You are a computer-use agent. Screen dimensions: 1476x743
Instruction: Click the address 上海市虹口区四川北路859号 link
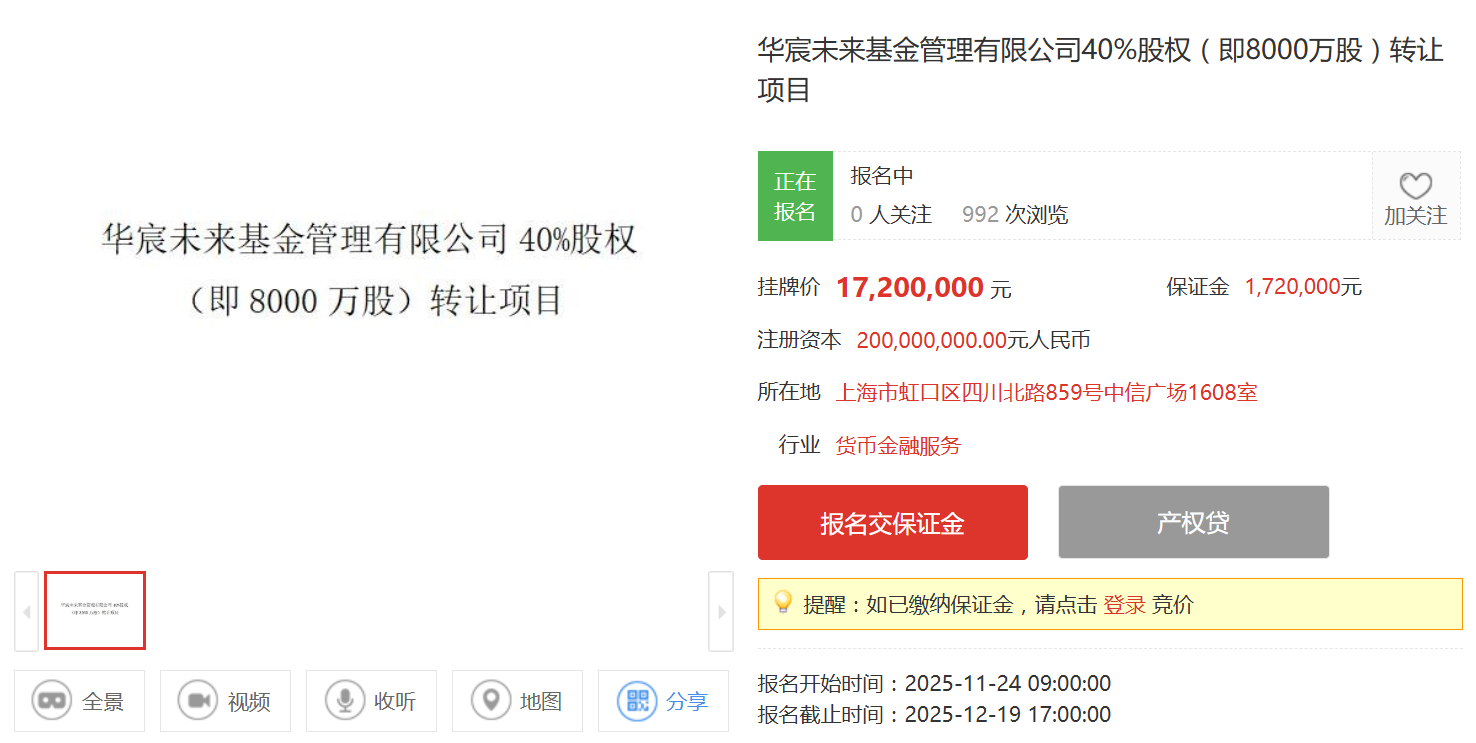tap(1046, 393)
